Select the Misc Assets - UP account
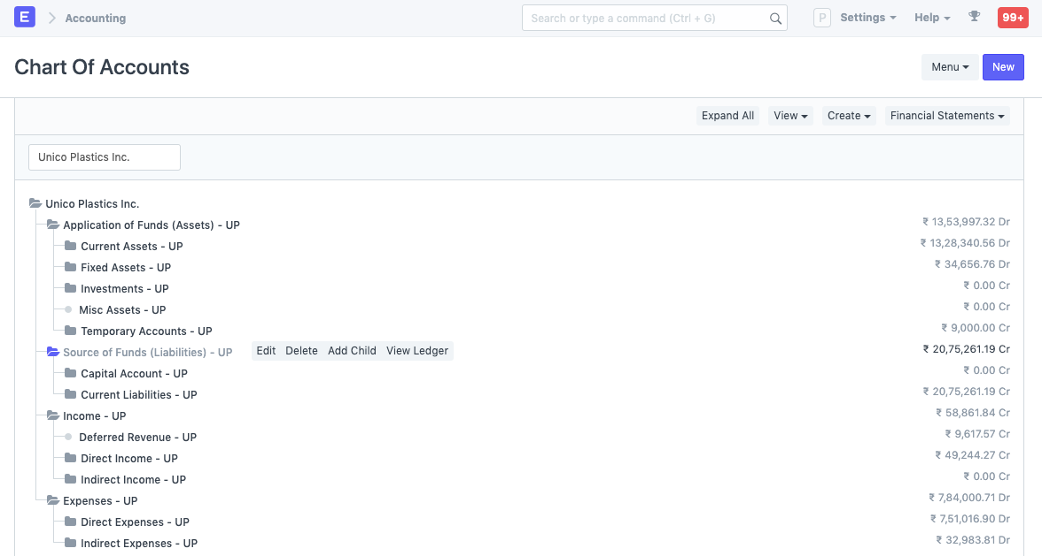1043x556 pixels. [x=122, y=310]
